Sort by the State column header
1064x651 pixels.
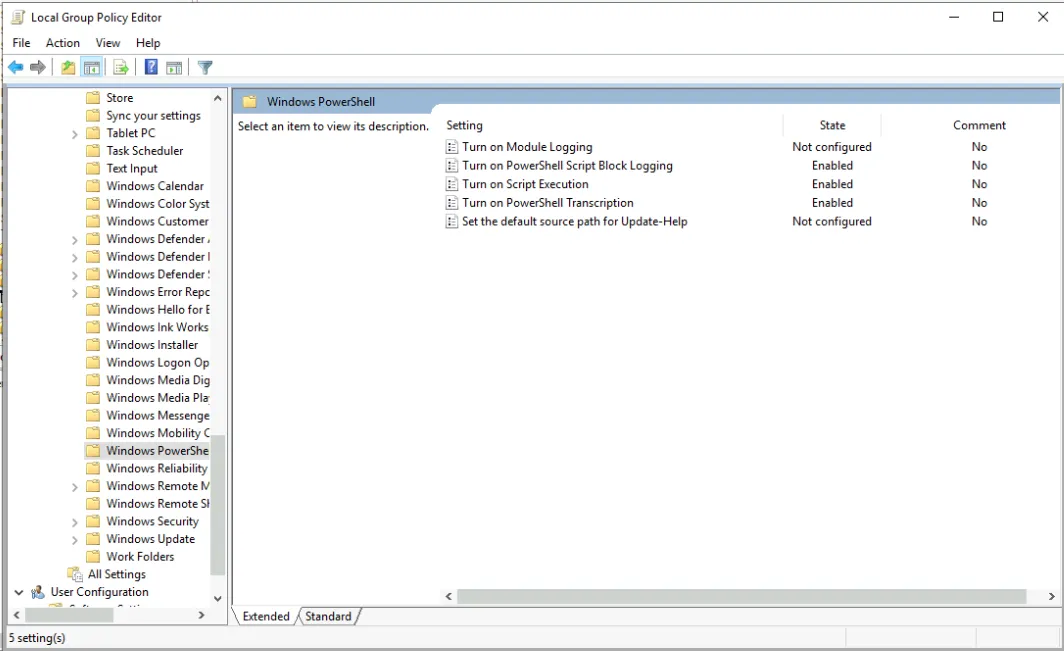coord(832,125)
